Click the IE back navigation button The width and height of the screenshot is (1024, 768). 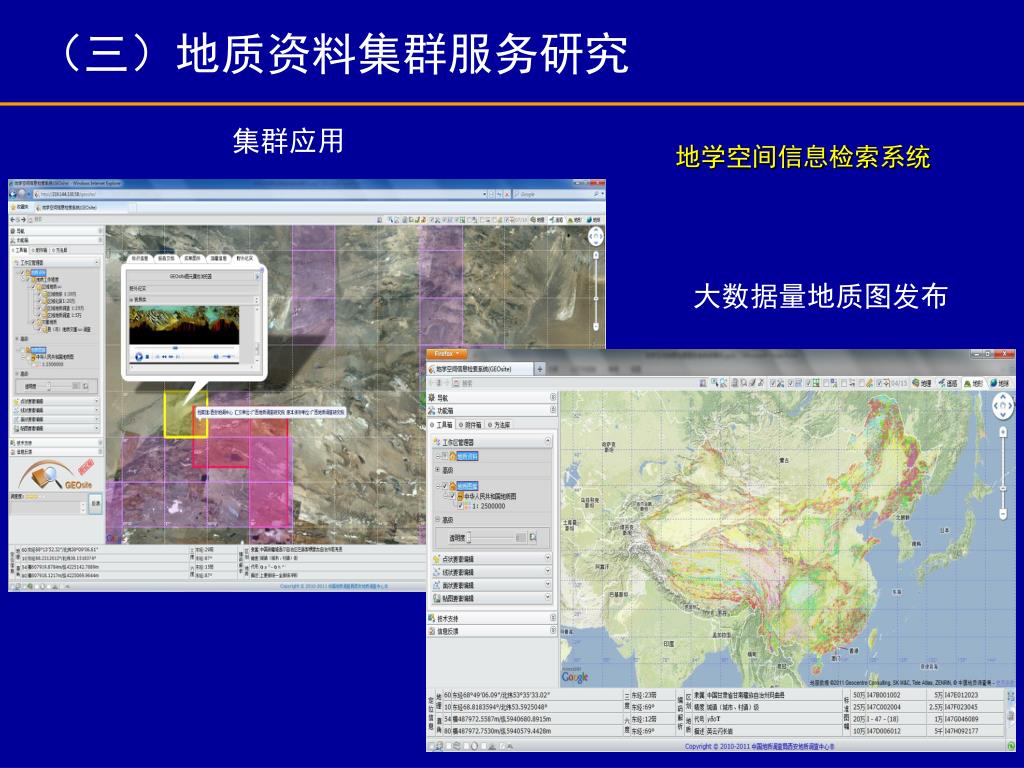click(x=14, y=194)
